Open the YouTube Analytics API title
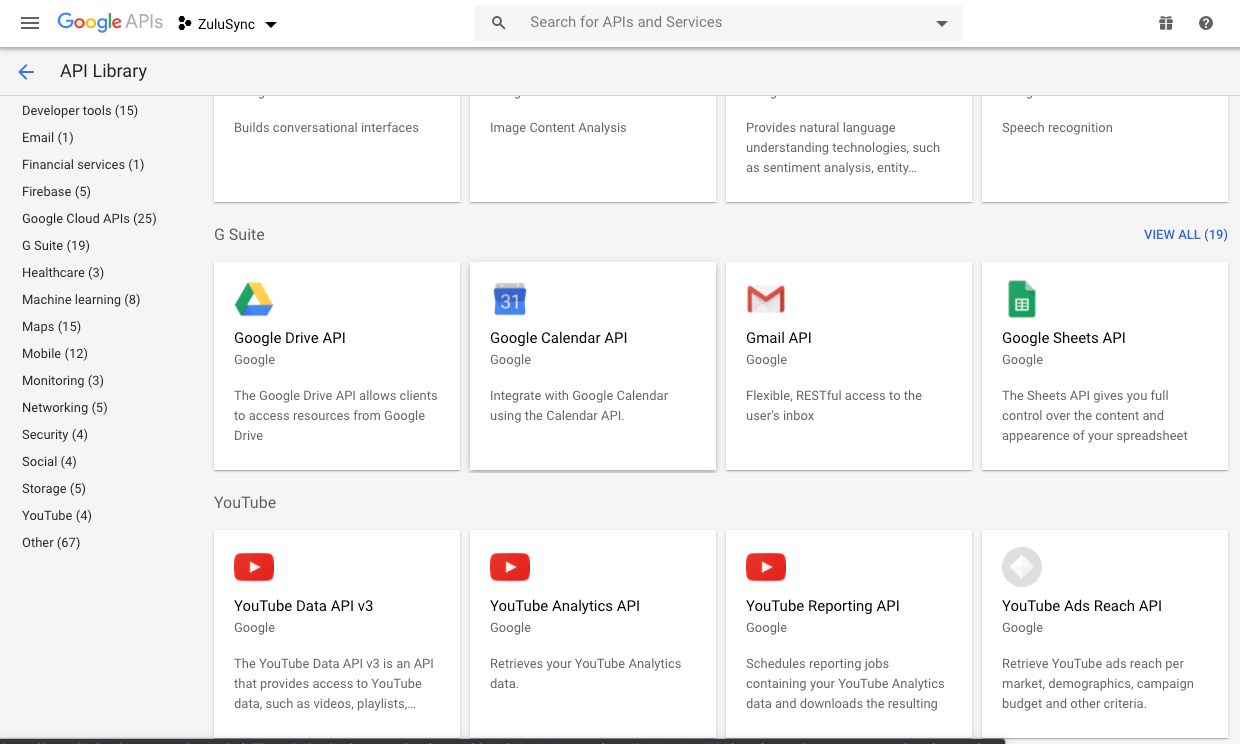This screenshot has width=1240, height=744. (565, 606)
